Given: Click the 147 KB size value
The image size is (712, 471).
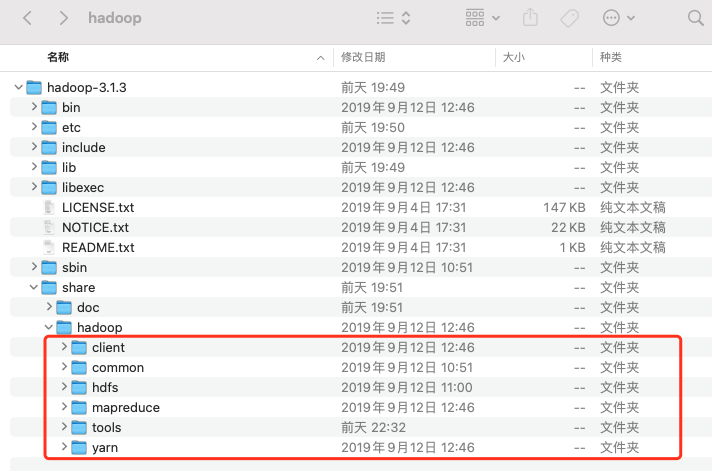Looking at the screenshot, I should tap(564, 208).
